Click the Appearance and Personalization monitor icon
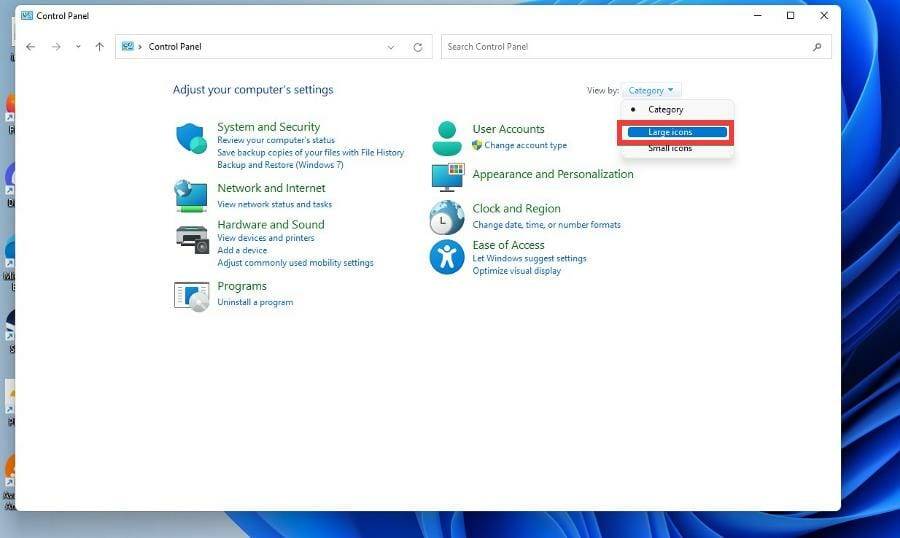900x538 pixels. click(447, 177)
